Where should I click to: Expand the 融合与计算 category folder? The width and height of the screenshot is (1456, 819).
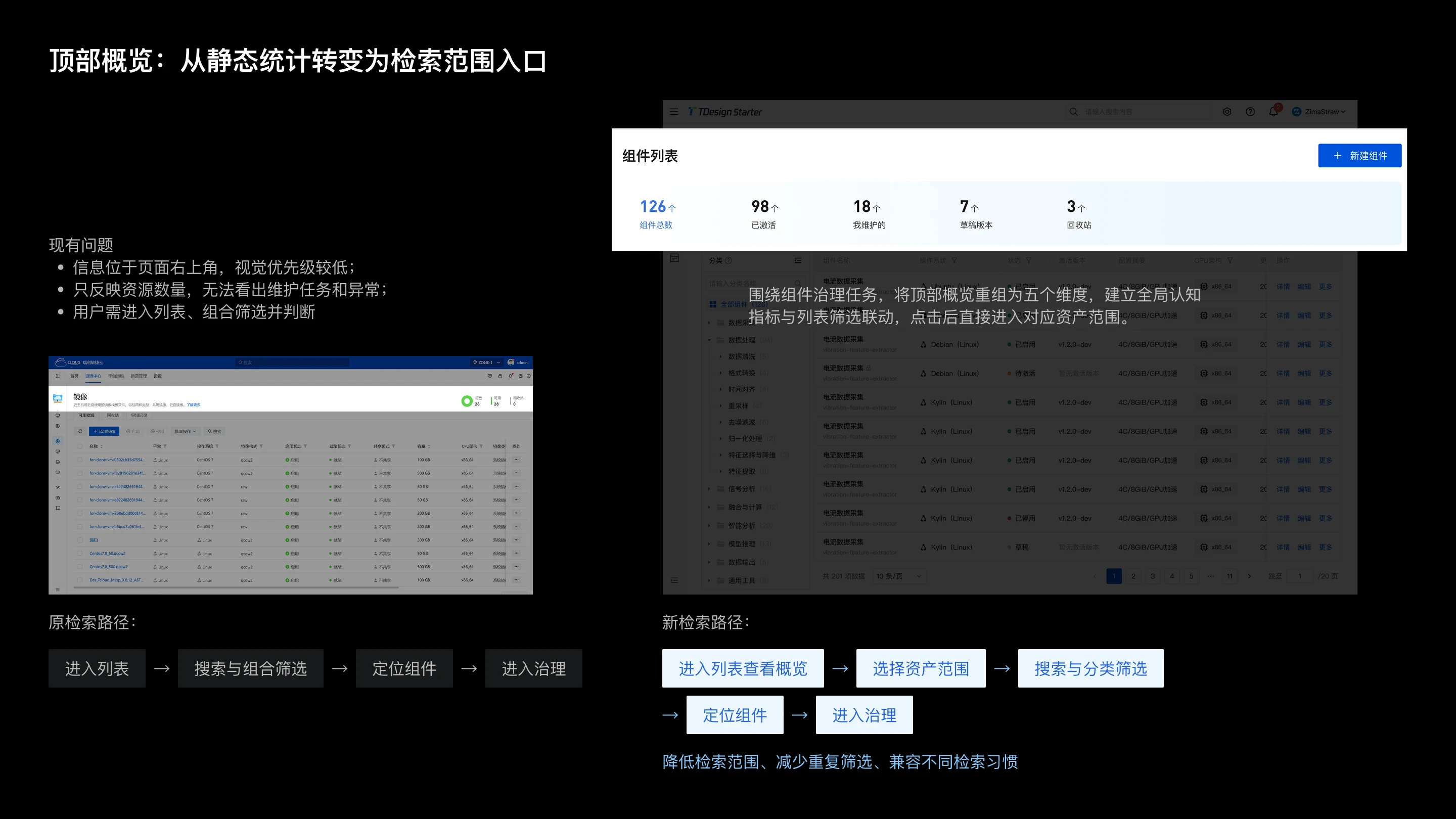[709, 507]
